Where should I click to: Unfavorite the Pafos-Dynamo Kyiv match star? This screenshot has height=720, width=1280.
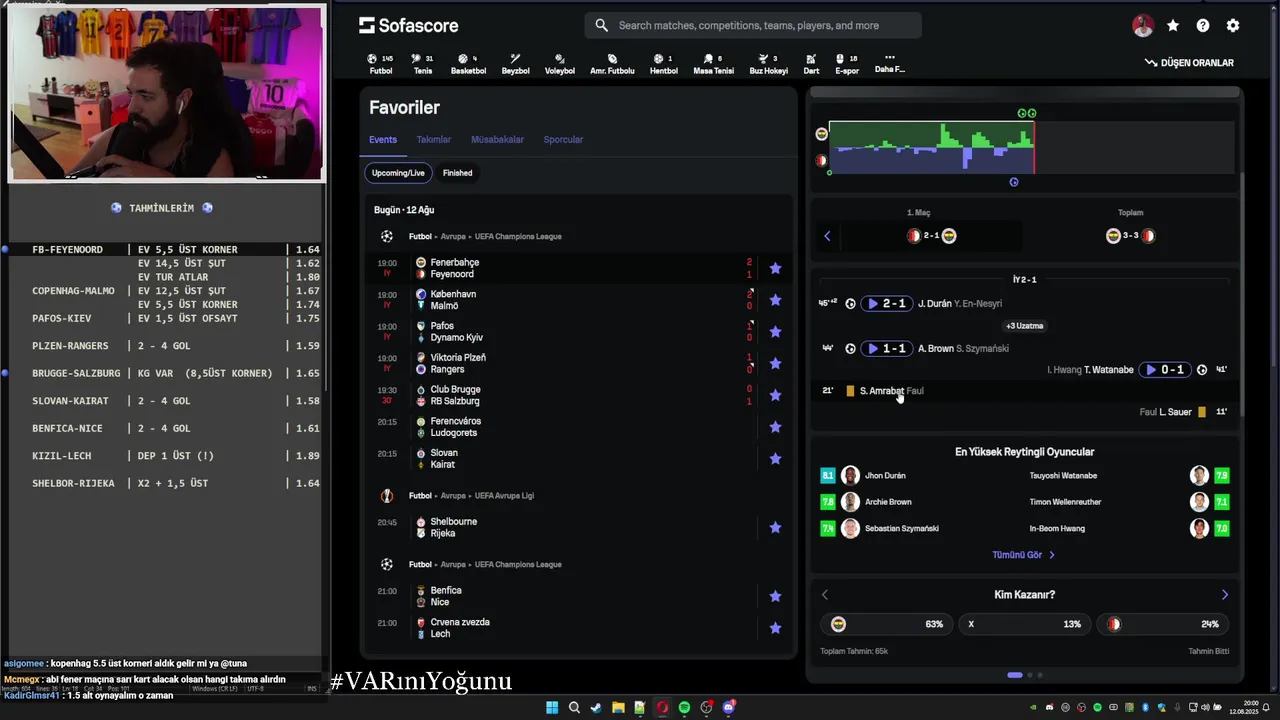(x=775, y=332)
